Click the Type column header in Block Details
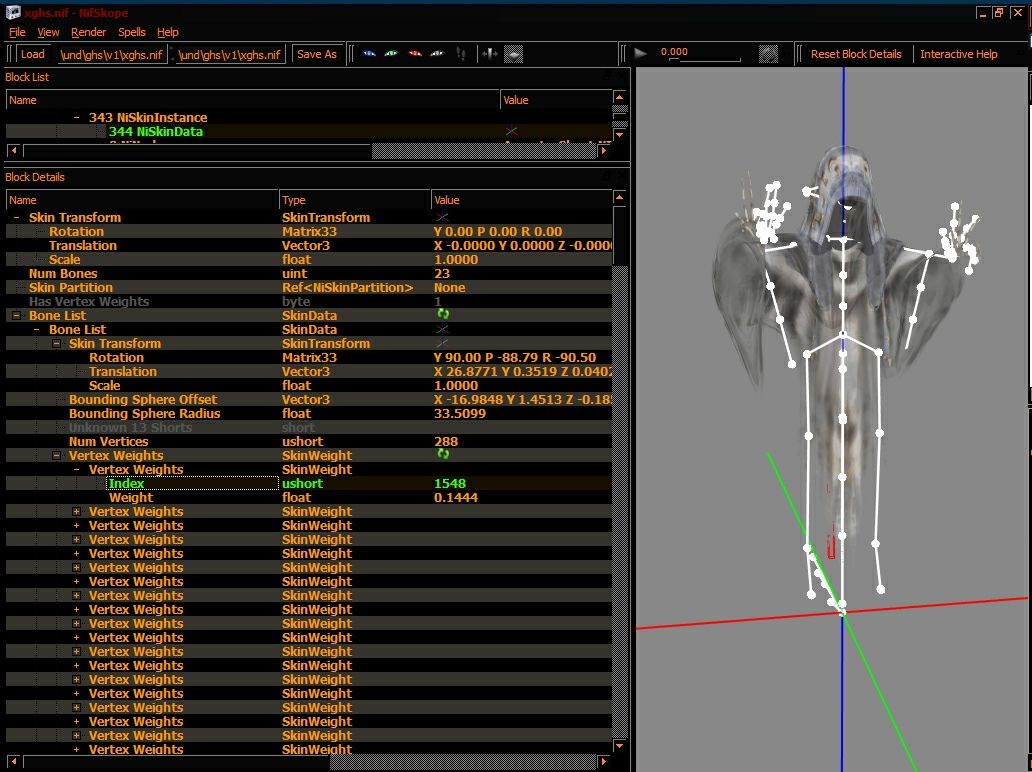This screenshot has height=772, width=1032. (355, 200)
